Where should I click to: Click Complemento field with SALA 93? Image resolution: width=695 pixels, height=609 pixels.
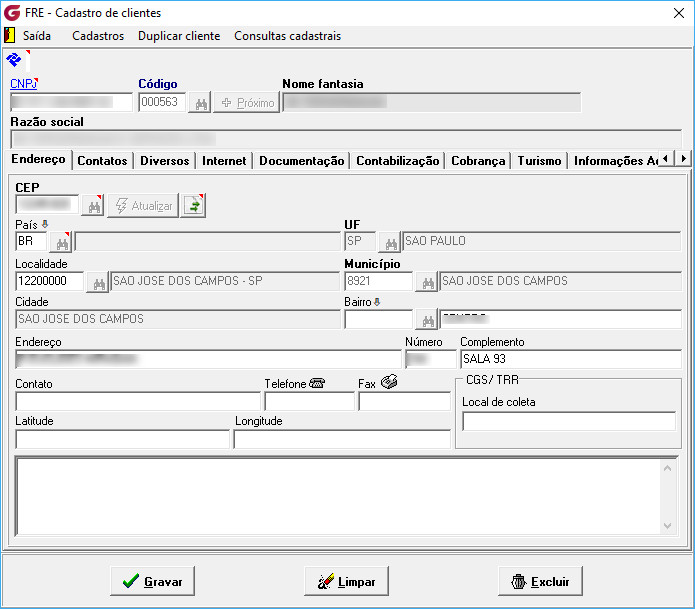pos(571,359)
